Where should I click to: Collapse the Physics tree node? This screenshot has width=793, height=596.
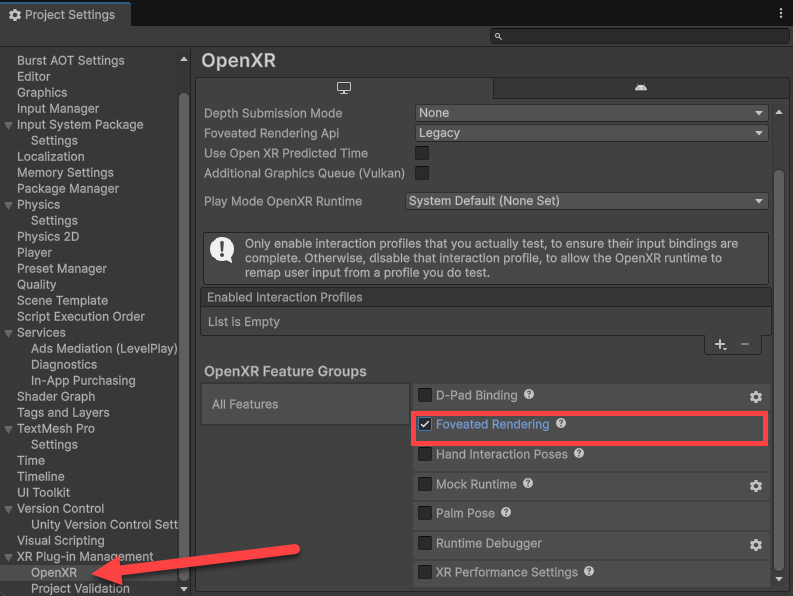pos(9,205)
